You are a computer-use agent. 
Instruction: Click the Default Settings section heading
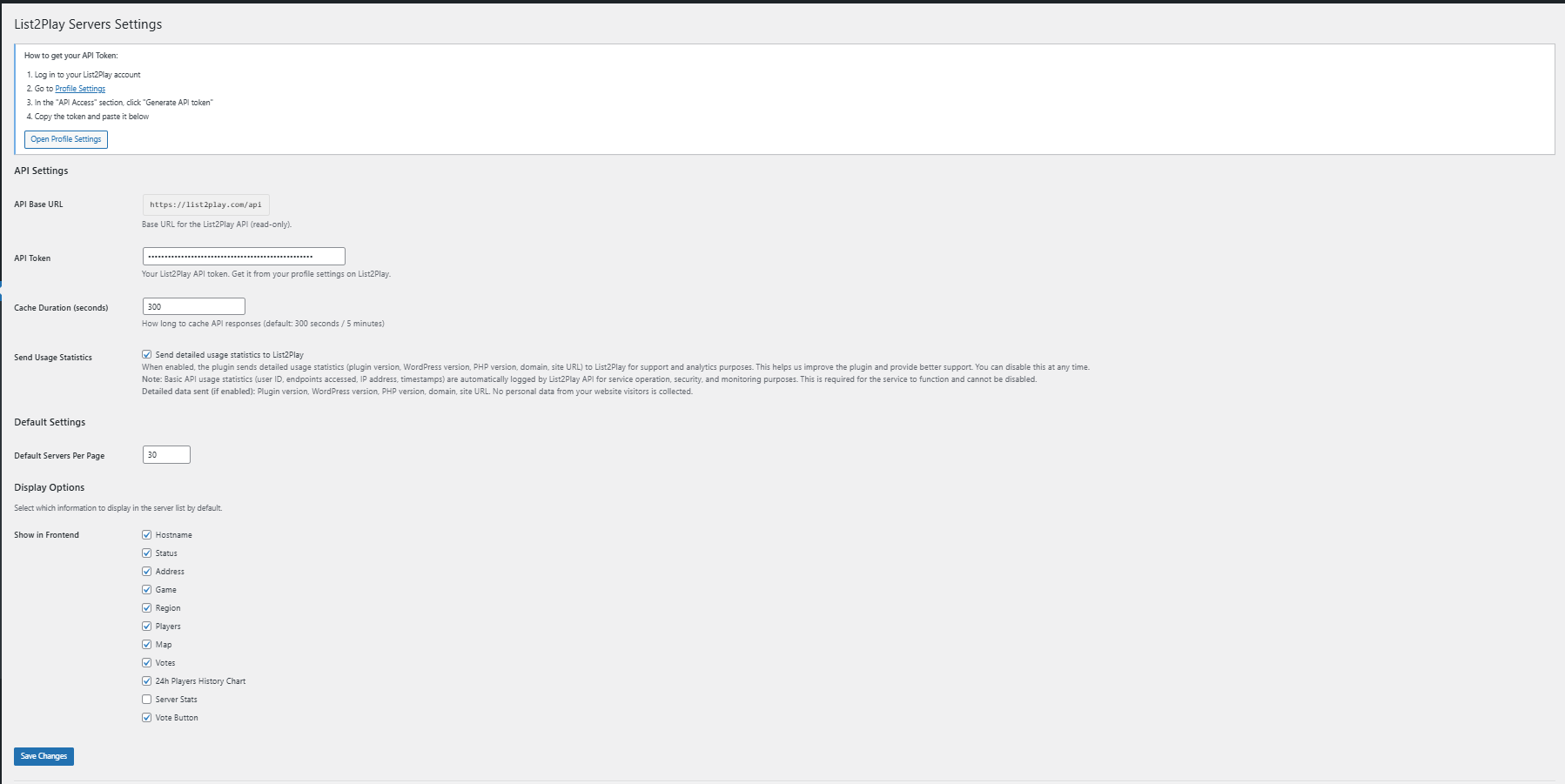(50, 422)
